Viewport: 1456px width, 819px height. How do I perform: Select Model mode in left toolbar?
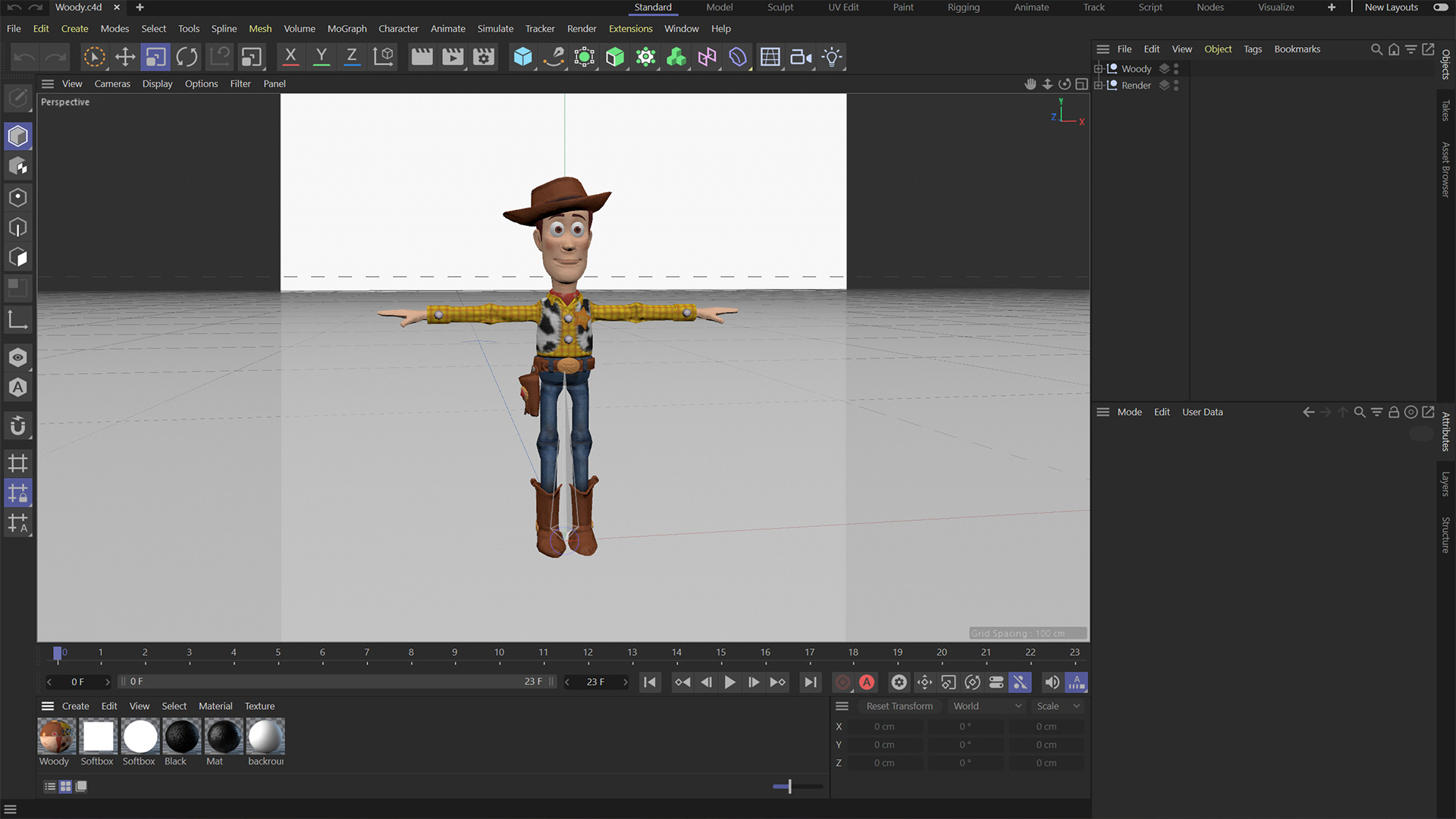coord(18,136)
